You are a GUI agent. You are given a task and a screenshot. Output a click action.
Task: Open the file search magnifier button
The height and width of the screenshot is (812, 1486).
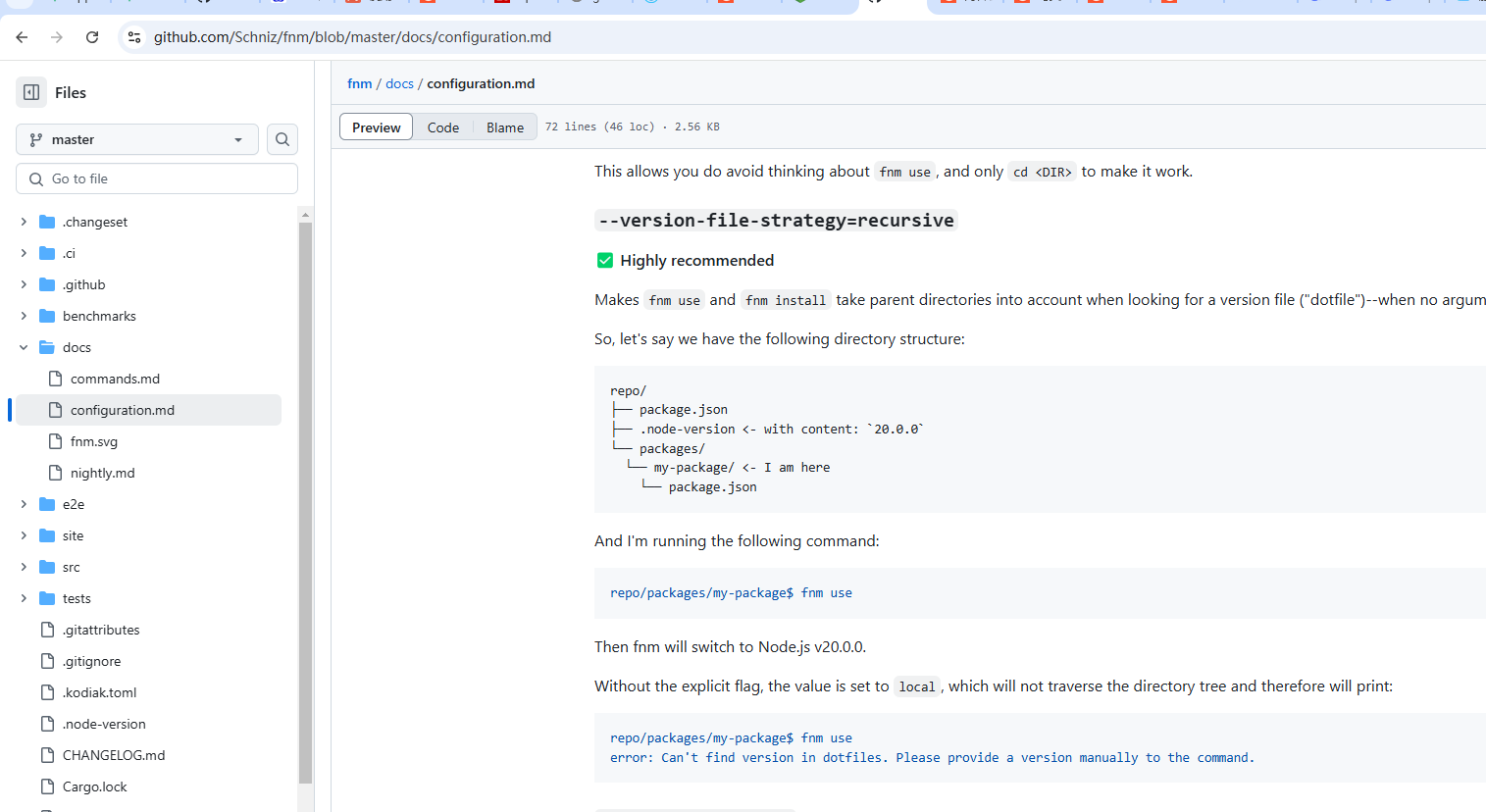pos(282,139)
